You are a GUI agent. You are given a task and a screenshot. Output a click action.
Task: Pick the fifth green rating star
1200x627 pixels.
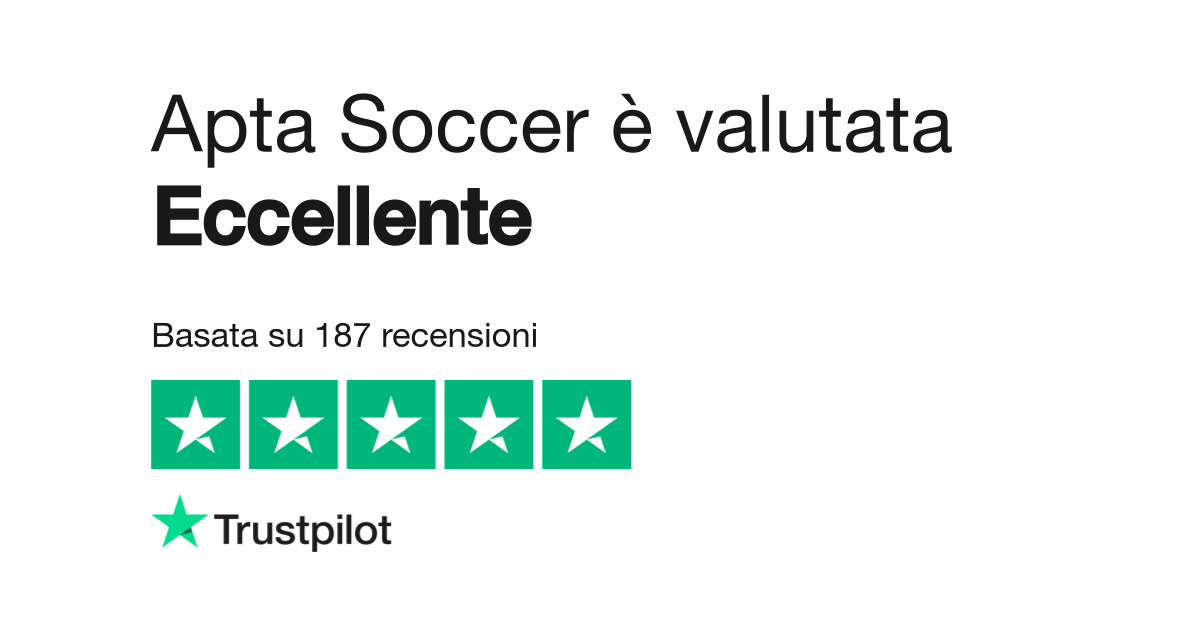[587, 424]
